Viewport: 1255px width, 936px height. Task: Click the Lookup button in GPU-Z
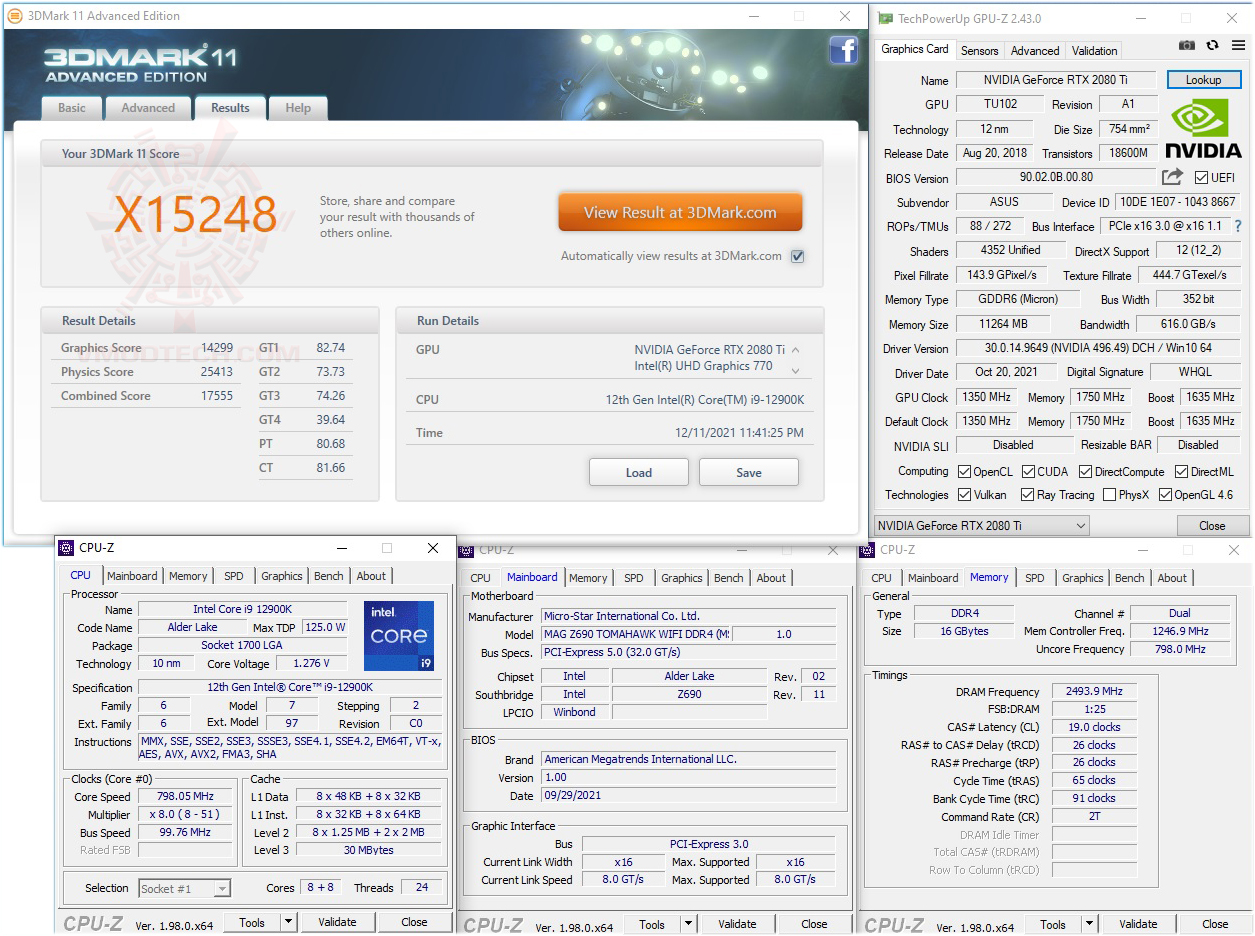tap(1203, 80)
